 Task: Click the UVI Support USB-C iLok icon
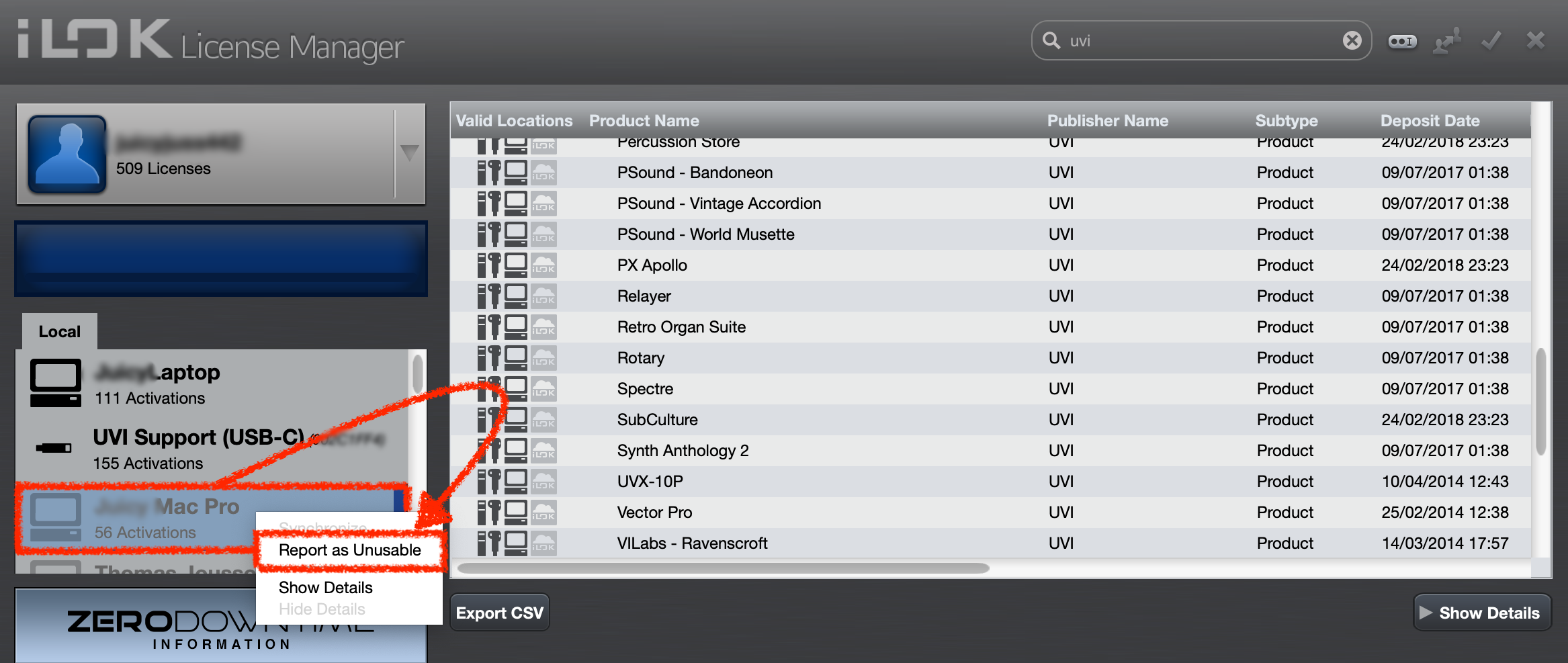point(54,447)
